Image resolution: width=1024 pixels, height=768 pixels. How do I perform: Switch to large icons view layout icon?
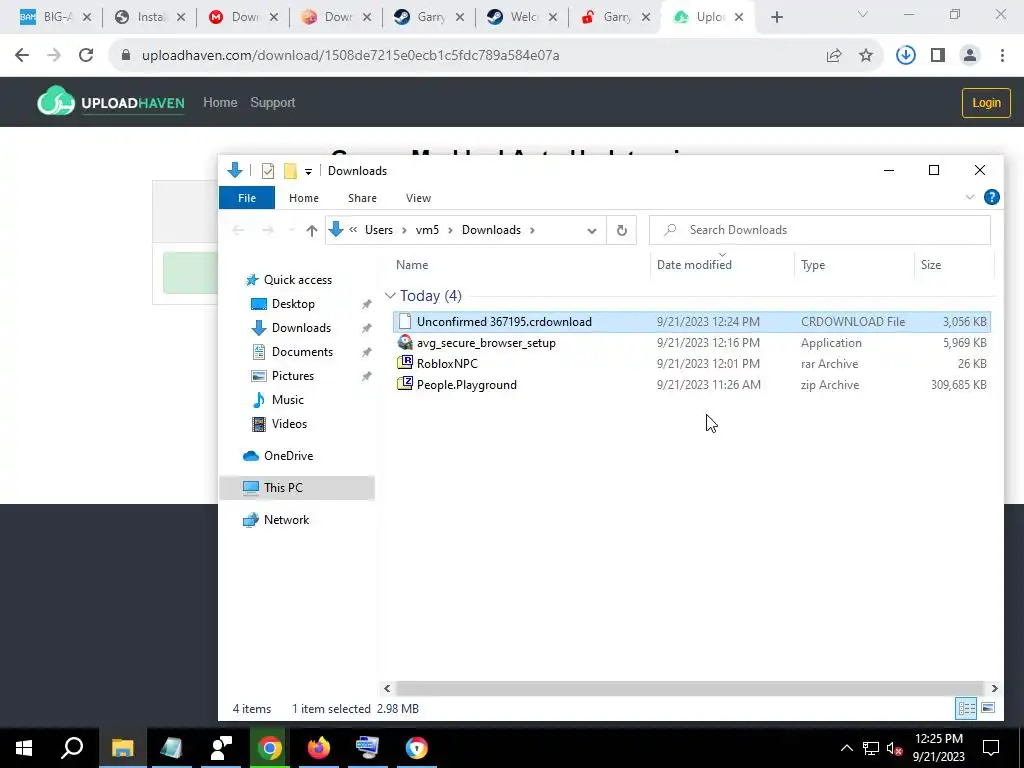(988, 708)
